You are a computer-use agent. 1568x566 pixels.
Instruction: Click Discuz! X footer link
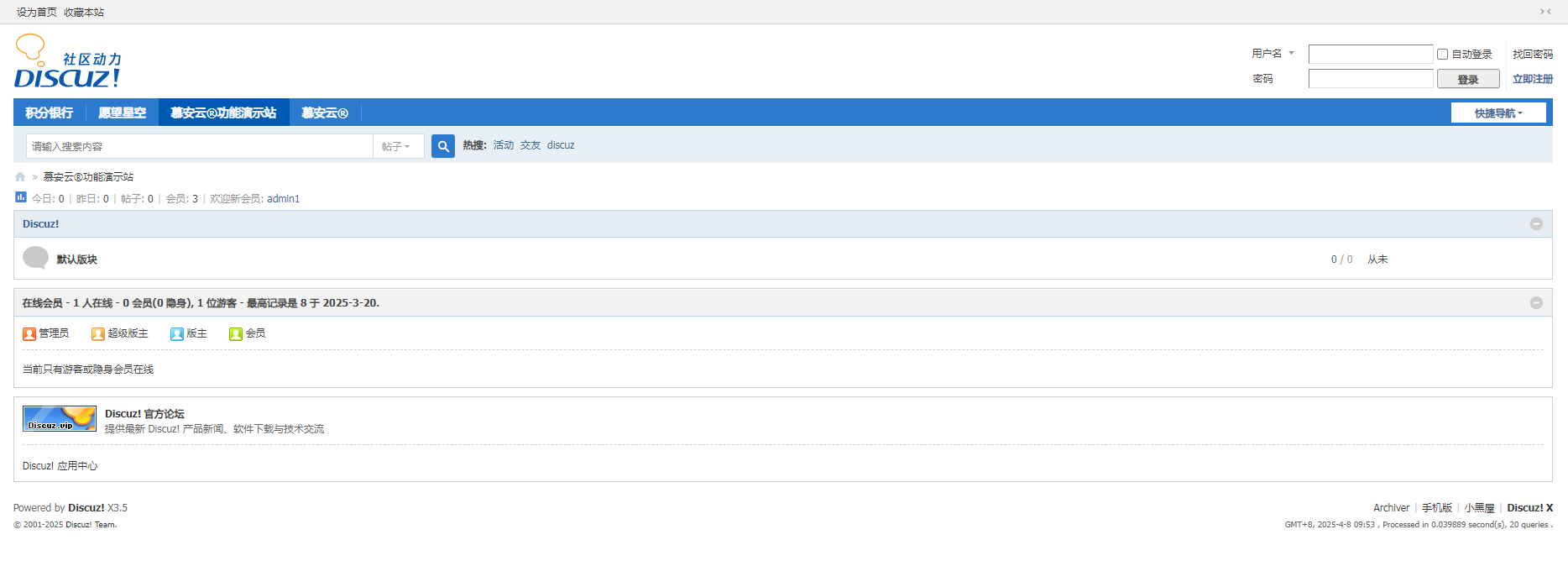tap(1530, 508)
